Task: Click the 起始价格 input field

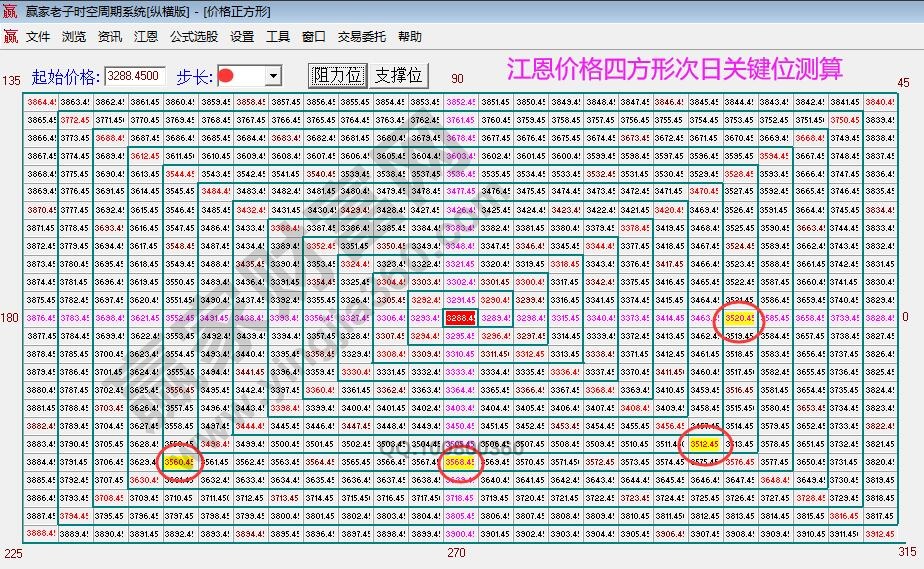Action: [135, 75]
